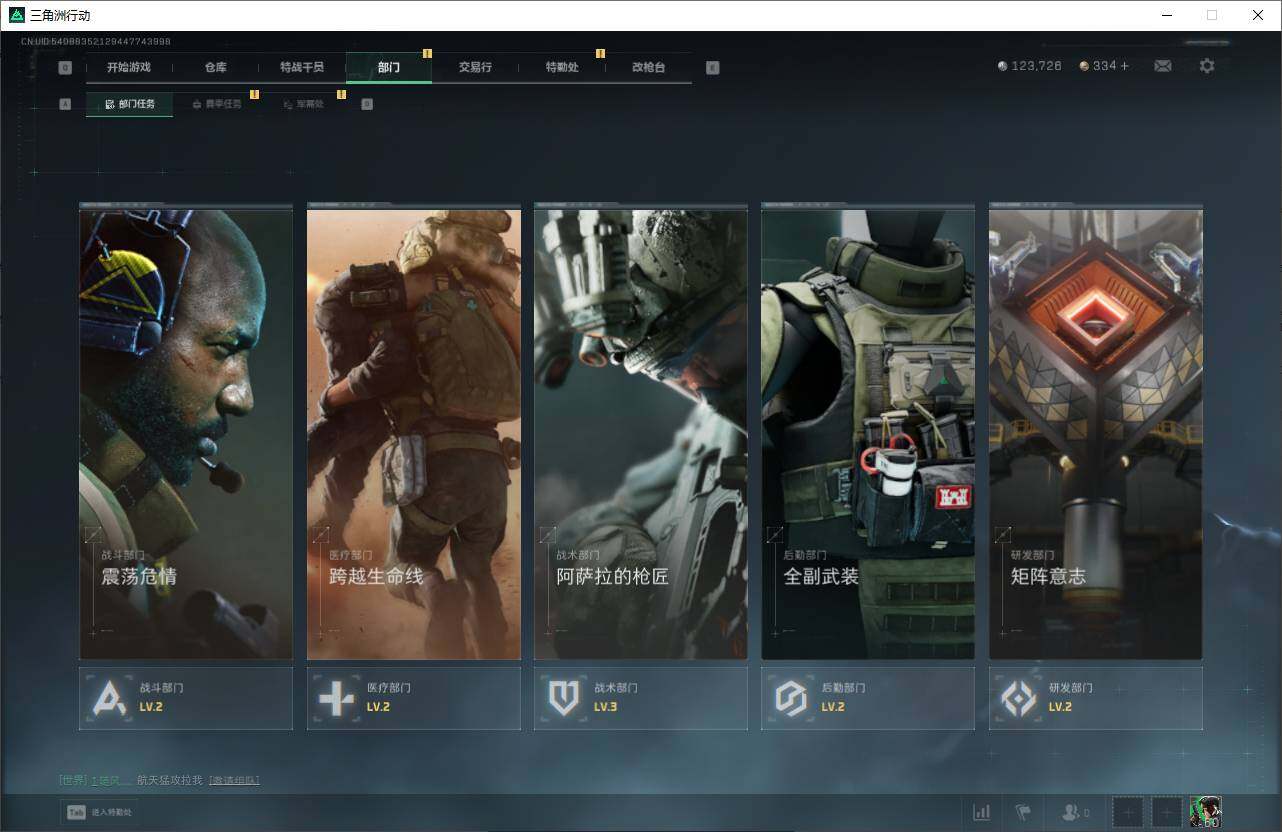
Task: Click the Tab 进入特勤处 button
Action: (x=99, y=812)
